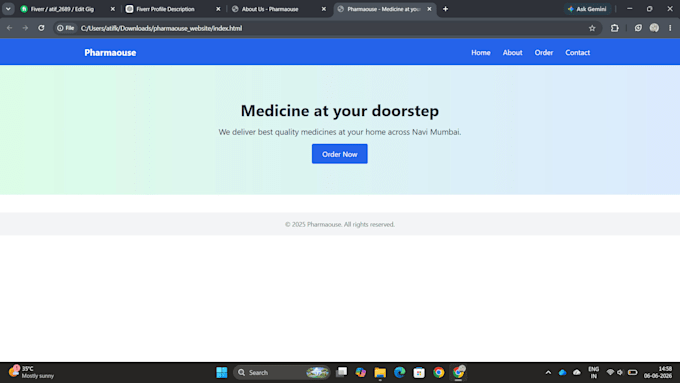Close the Fiverr Edit Gig tab
Image resolution: width=680 pixels, height=383 pixels.
(x=113, y=9)
